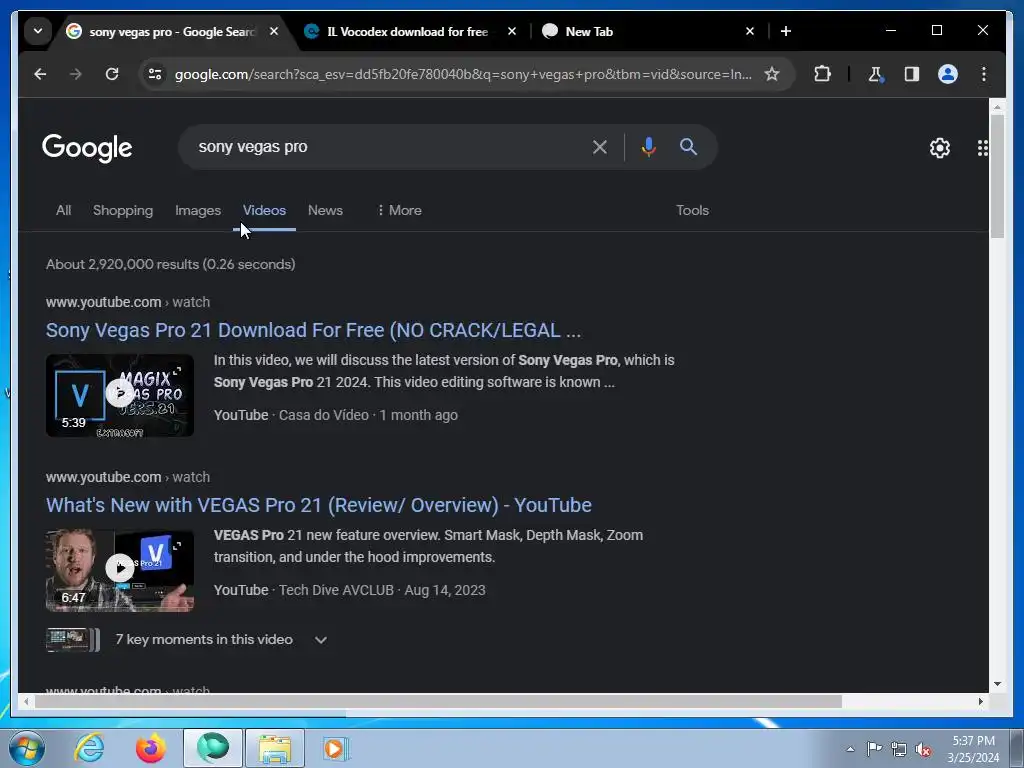
Task: Switch to Shopping results tab
Action: (x=123, y=210)
